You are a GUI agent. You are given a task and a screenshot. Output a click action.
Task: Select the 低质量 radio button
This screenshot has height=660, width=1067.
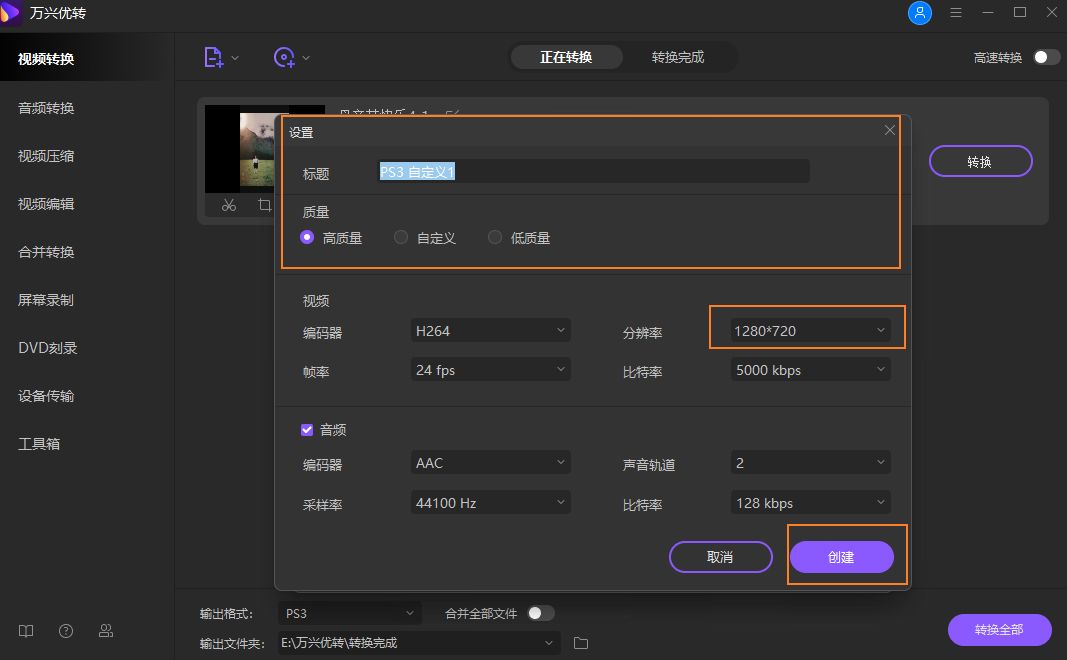point(495,237)
